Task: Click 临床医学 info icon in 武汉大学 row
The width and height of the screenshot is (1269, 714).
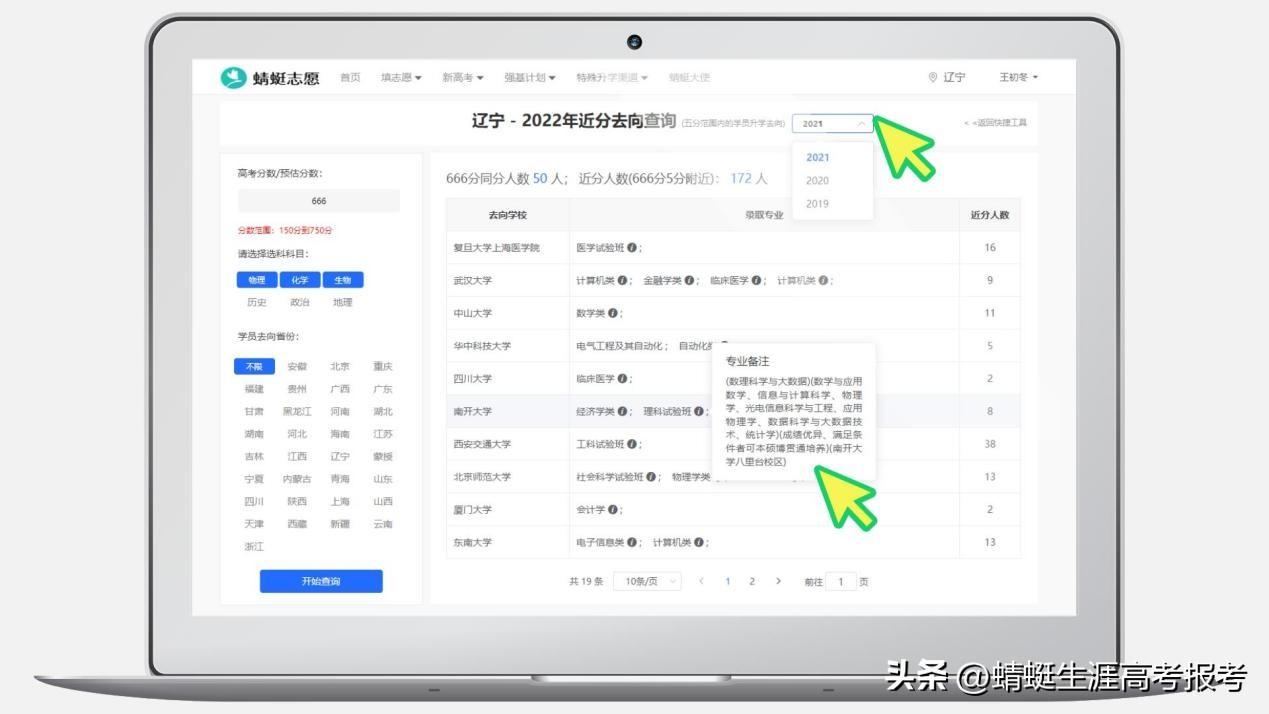Action: click(757, 281)
